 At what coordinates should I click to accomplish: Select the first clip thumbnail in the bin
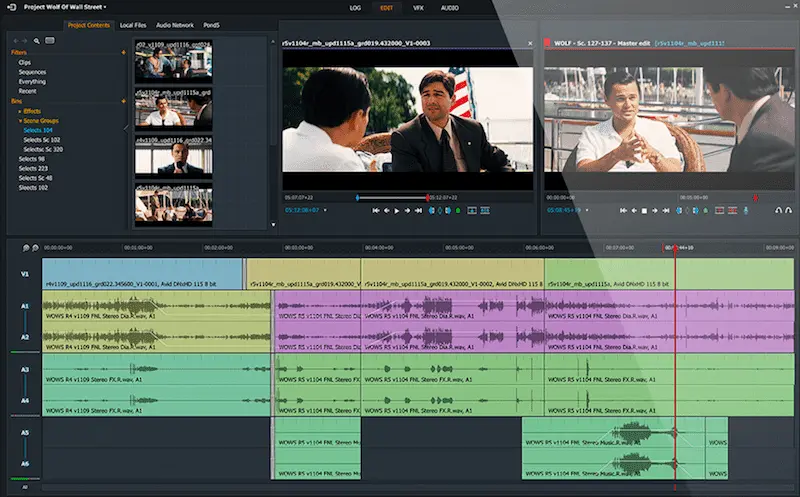(174, 63)
